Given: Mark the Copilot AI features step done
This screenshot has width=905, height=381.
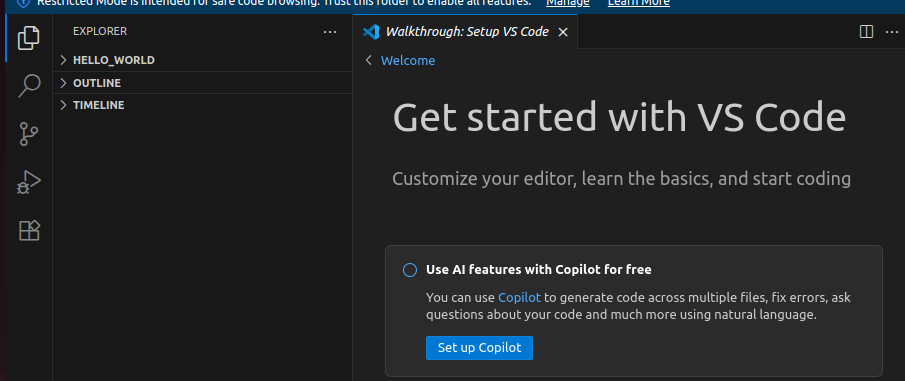Looking at the screenshot, I should pos(410,270).
